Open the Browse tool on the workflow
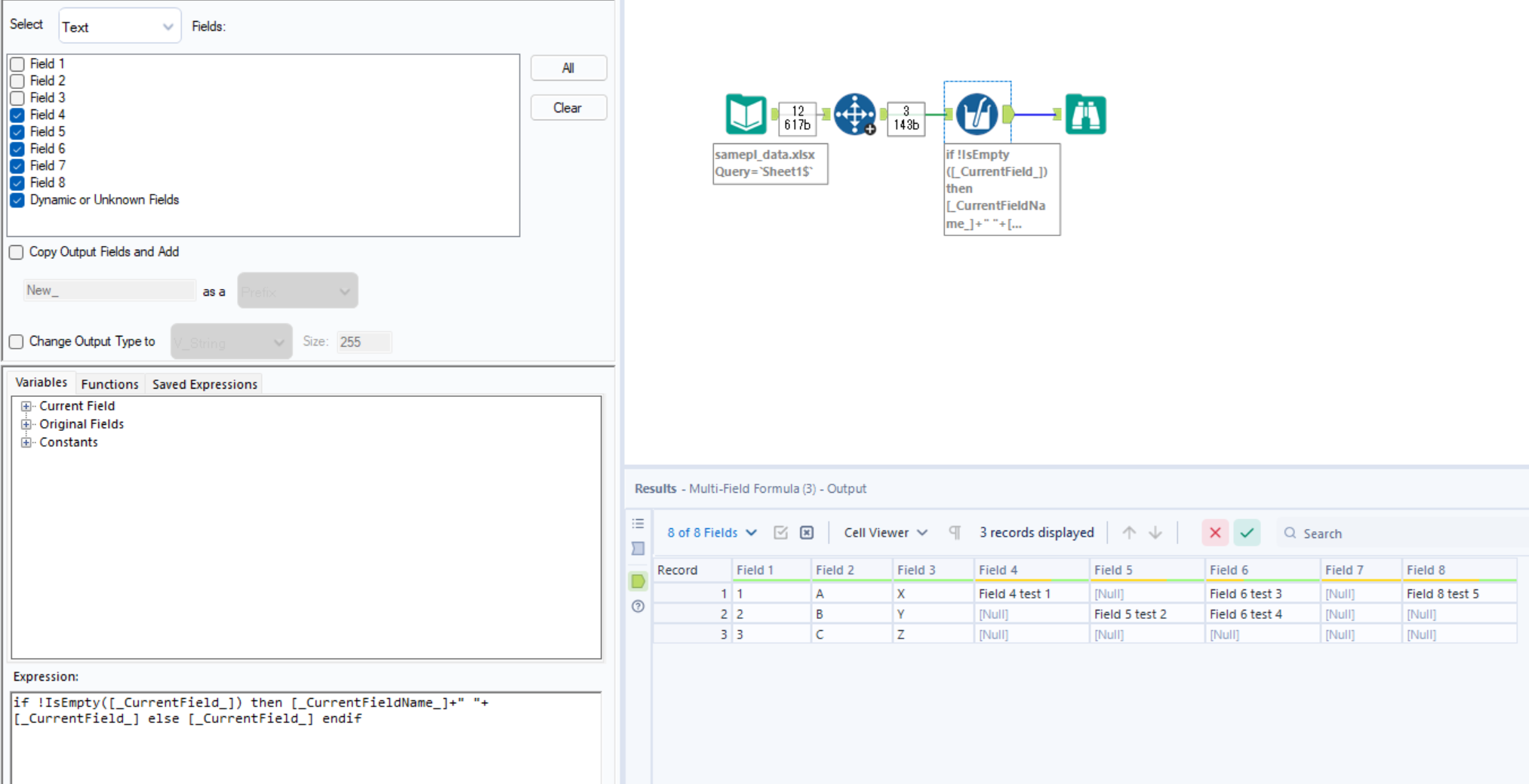This screenshot has height=784, width=1529. tap(1085, 114)
